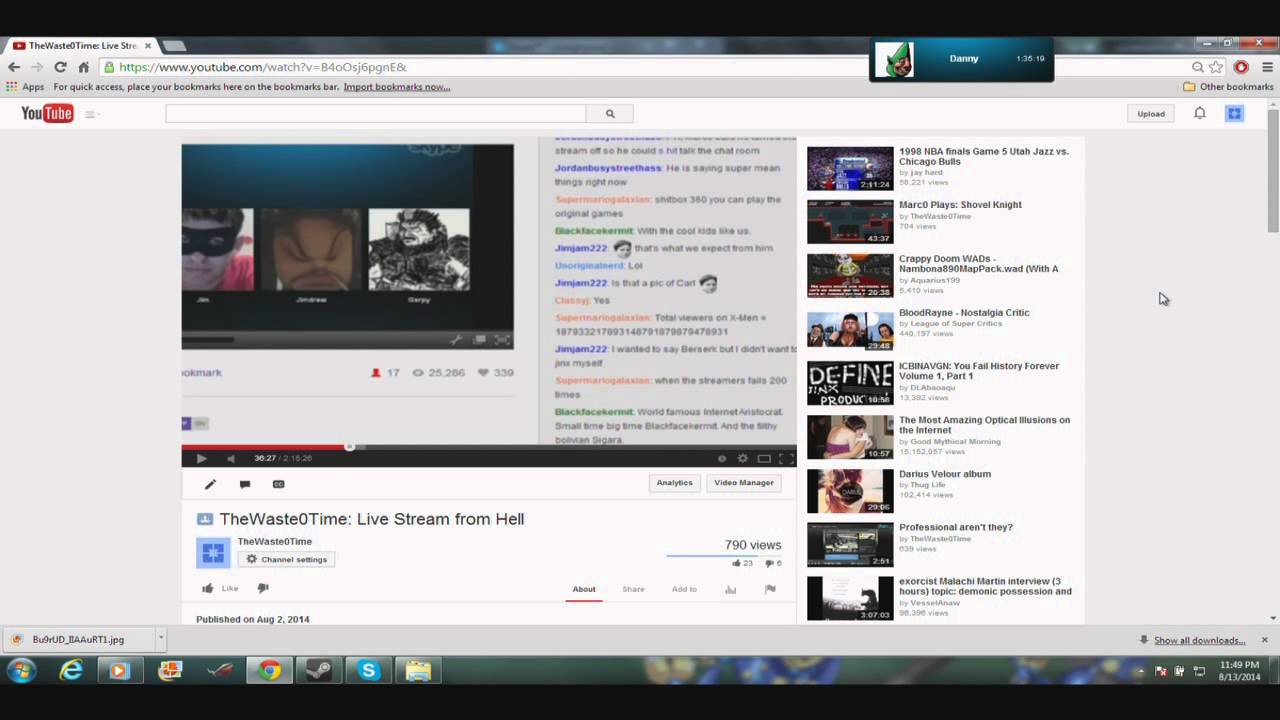
Task: Click Chrome's back arrow
Action: [x=14, y=67]
